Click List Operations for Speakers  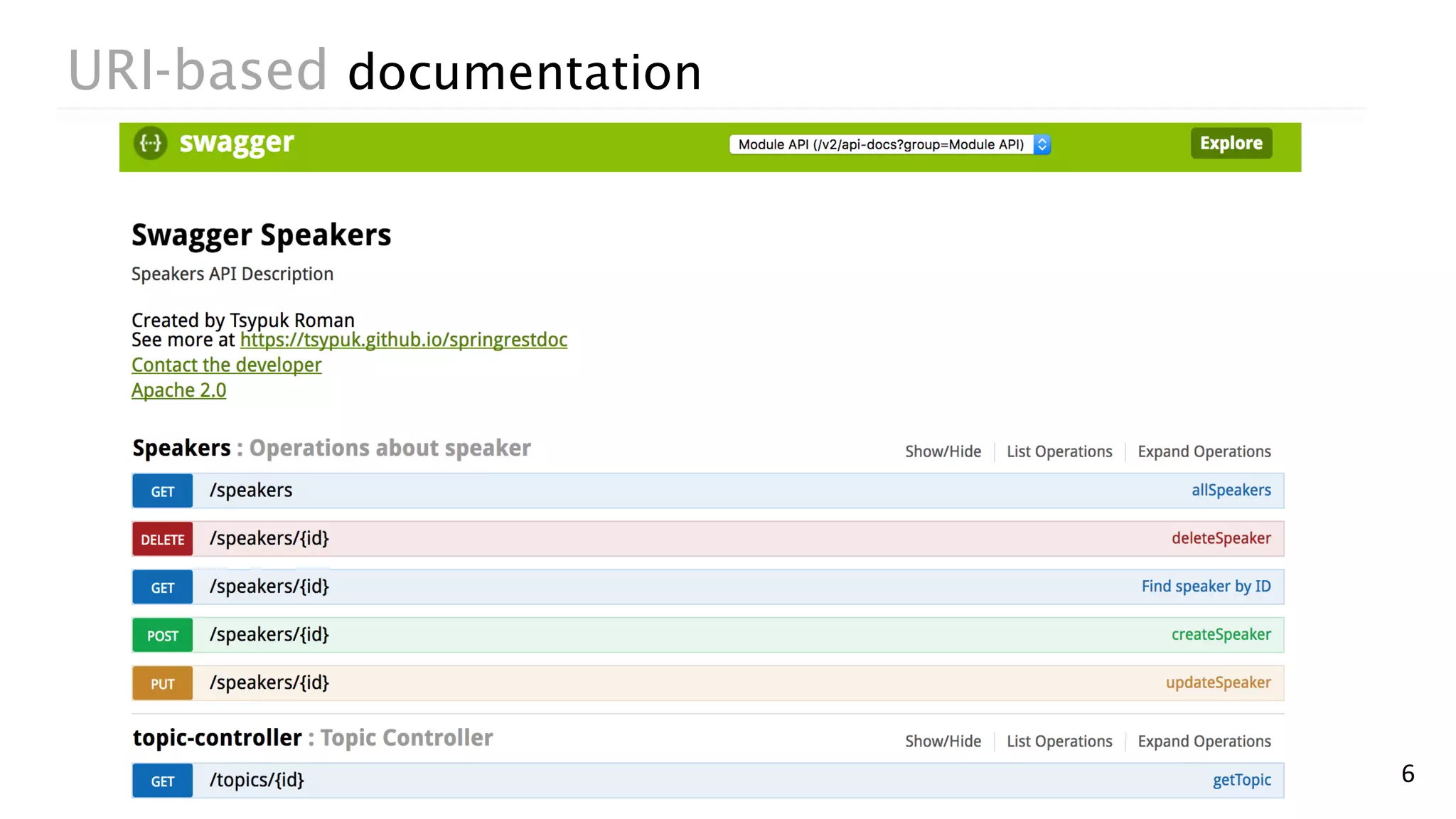[x=1059, y=451]
